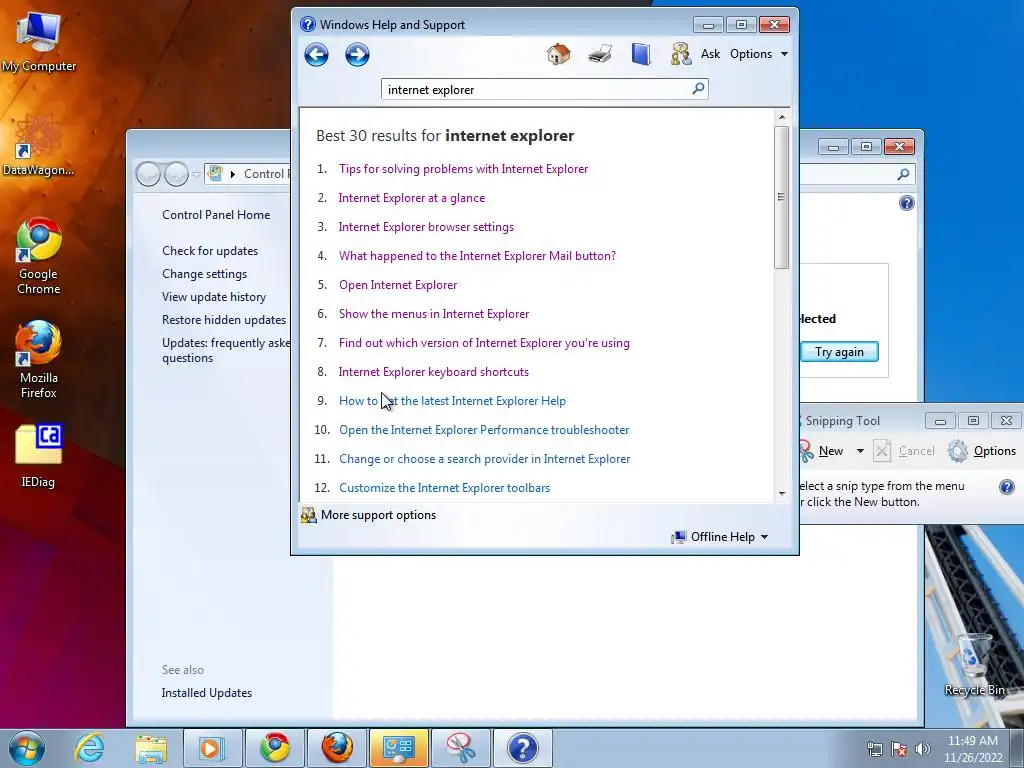Open Windows Media Player taskbar icon
The height and width of the screenshot is (768, 1024).
[x=212, y=748]
